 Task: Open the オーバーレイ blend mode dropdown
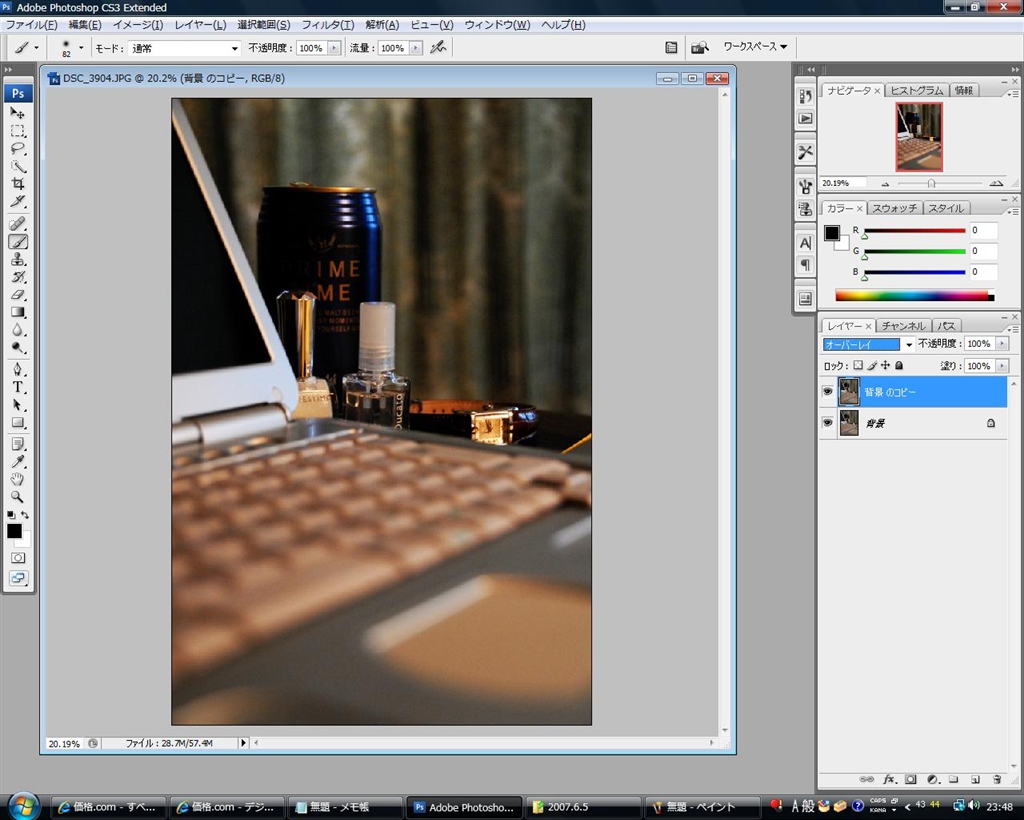pyautogui.click(x=867, y=344)
